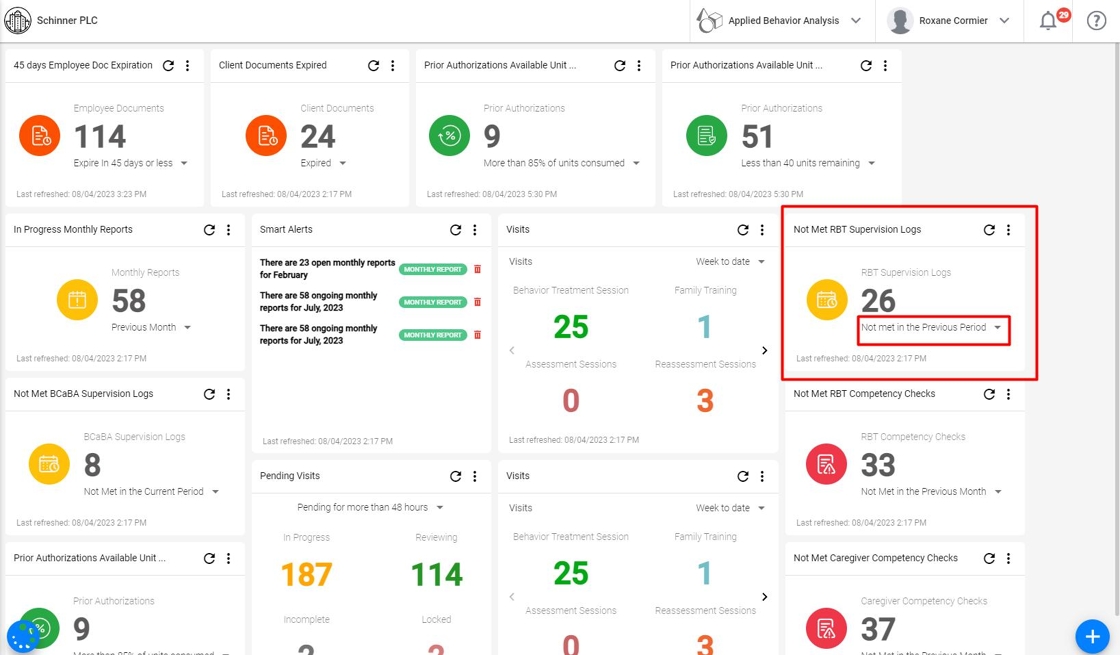This screenshot has width=1120, height=655.
Task: Open the 'Not met in the Previous Period' dropdown
Action: (x=932, y=327)
